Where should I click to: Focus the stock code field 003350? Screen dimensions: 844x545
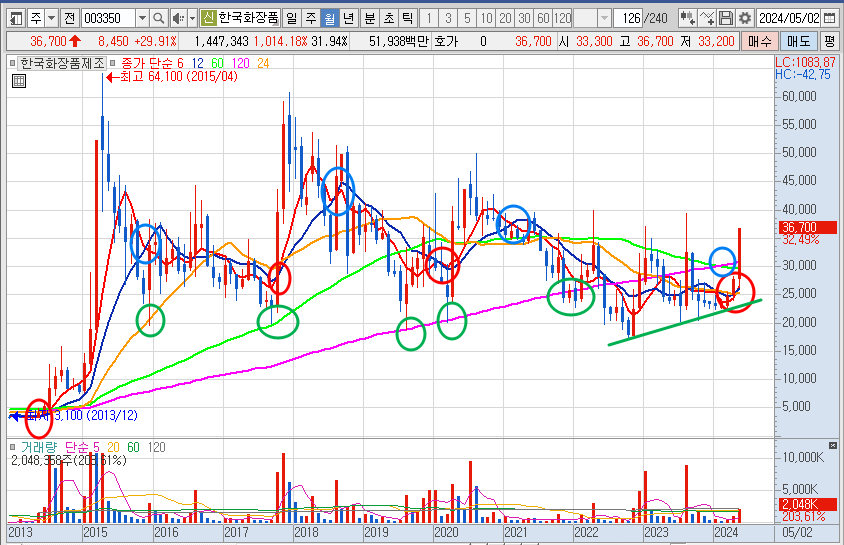pos(108,19)
